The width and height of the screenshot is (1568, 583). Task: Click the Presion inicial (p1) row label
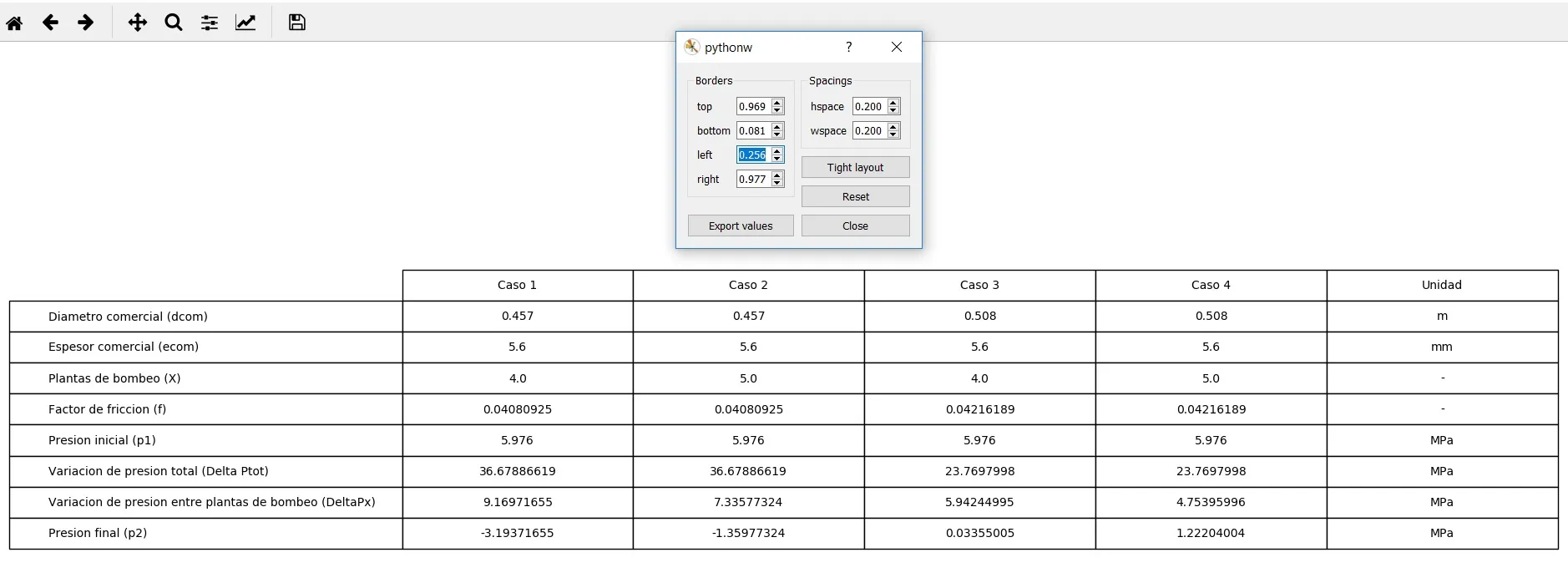coord(102,440)
